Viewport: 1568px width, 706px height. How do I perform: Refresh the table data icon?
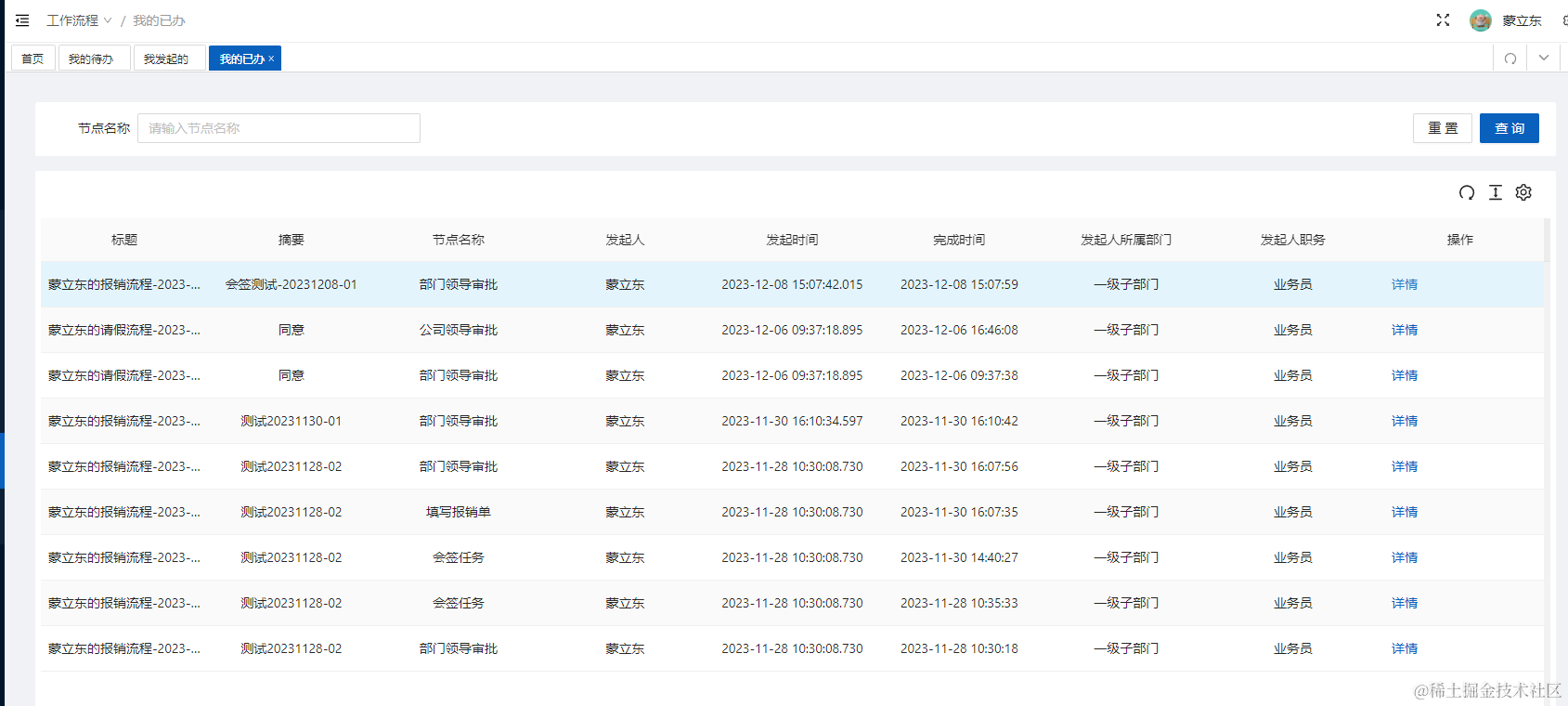[1467, 192]
